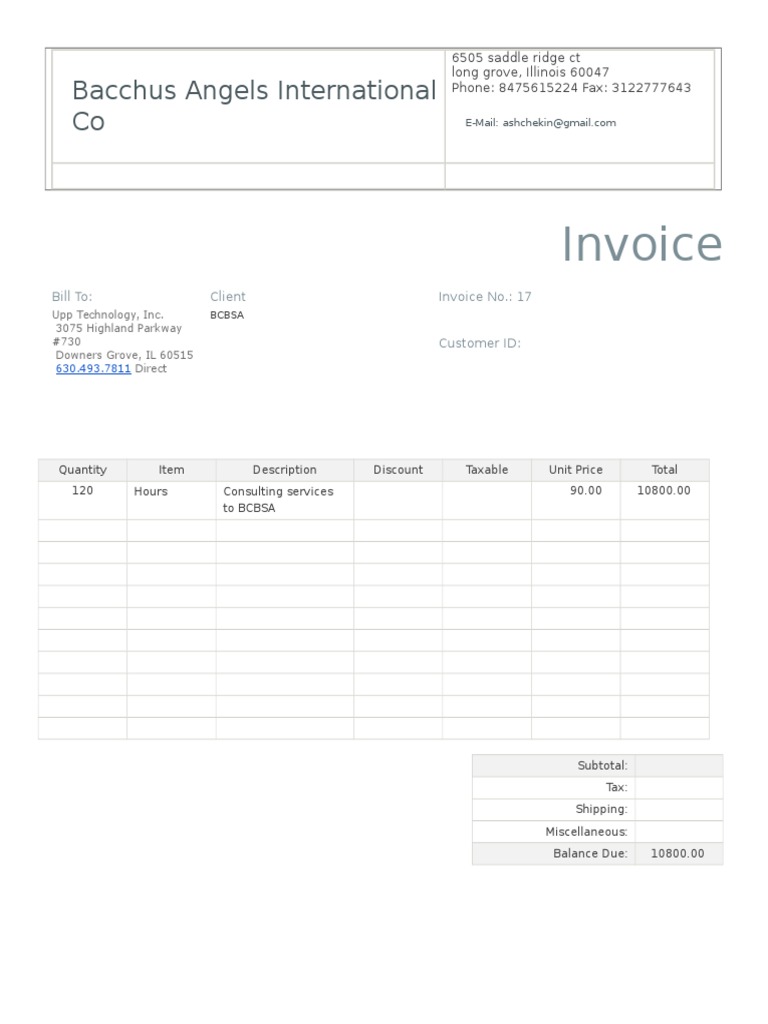Select the Description column header
Viewport: 768px width, 1024px height.
285,470
